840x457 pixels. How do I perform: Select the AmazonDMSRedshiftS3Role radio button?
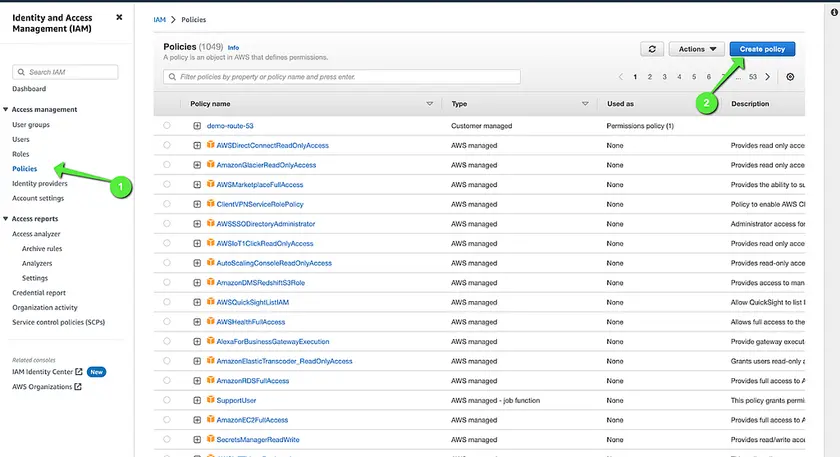click(x=167, y=282)
